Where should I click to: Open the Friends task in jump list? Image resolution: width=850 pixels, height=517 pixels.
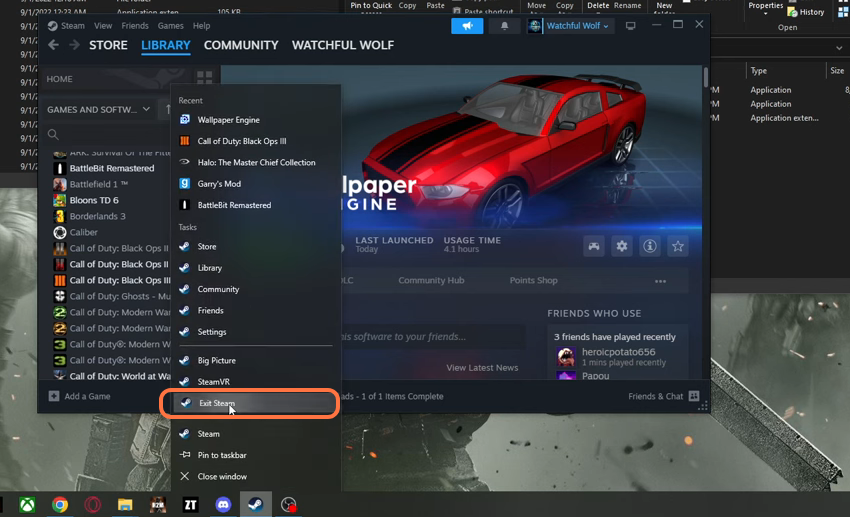click(x=256, y=311)
